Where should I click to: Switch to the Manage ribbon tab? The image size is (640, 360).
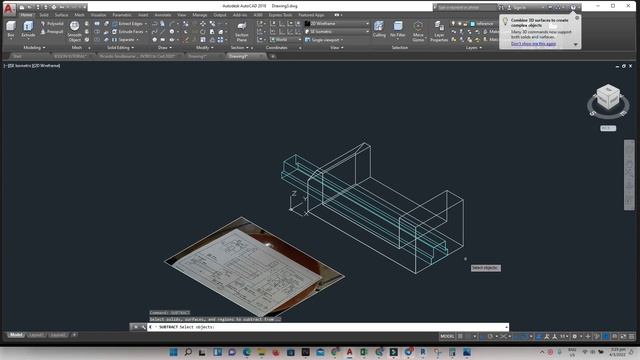click(x=200, y=15)
